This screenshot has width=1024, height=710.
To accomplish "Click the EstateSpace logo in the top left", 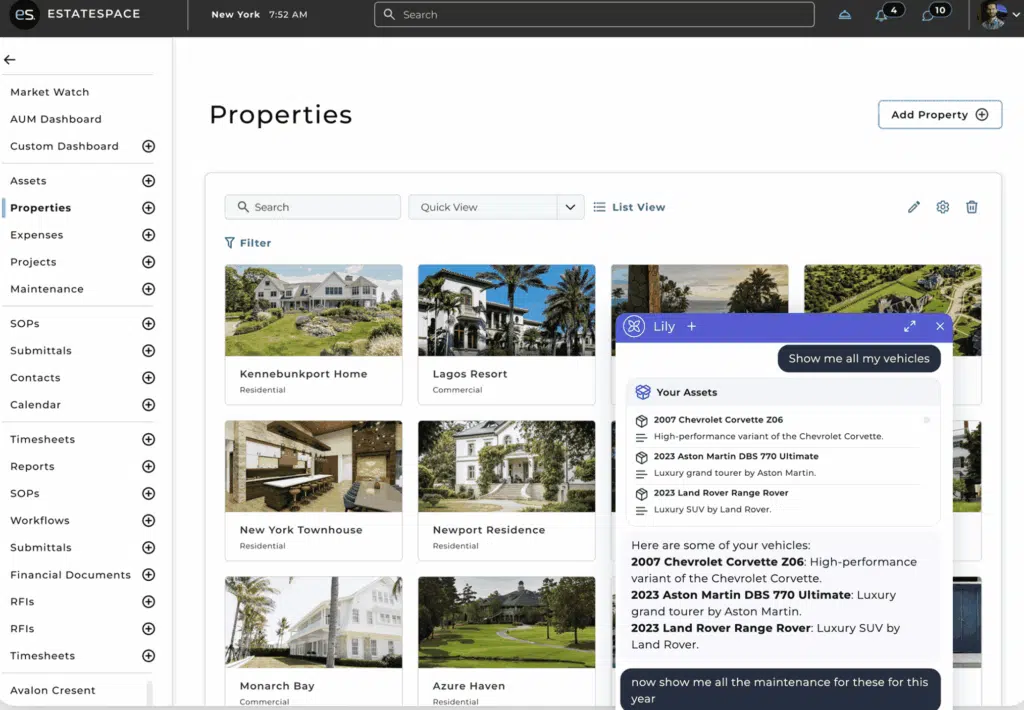I will click(24, 15).
